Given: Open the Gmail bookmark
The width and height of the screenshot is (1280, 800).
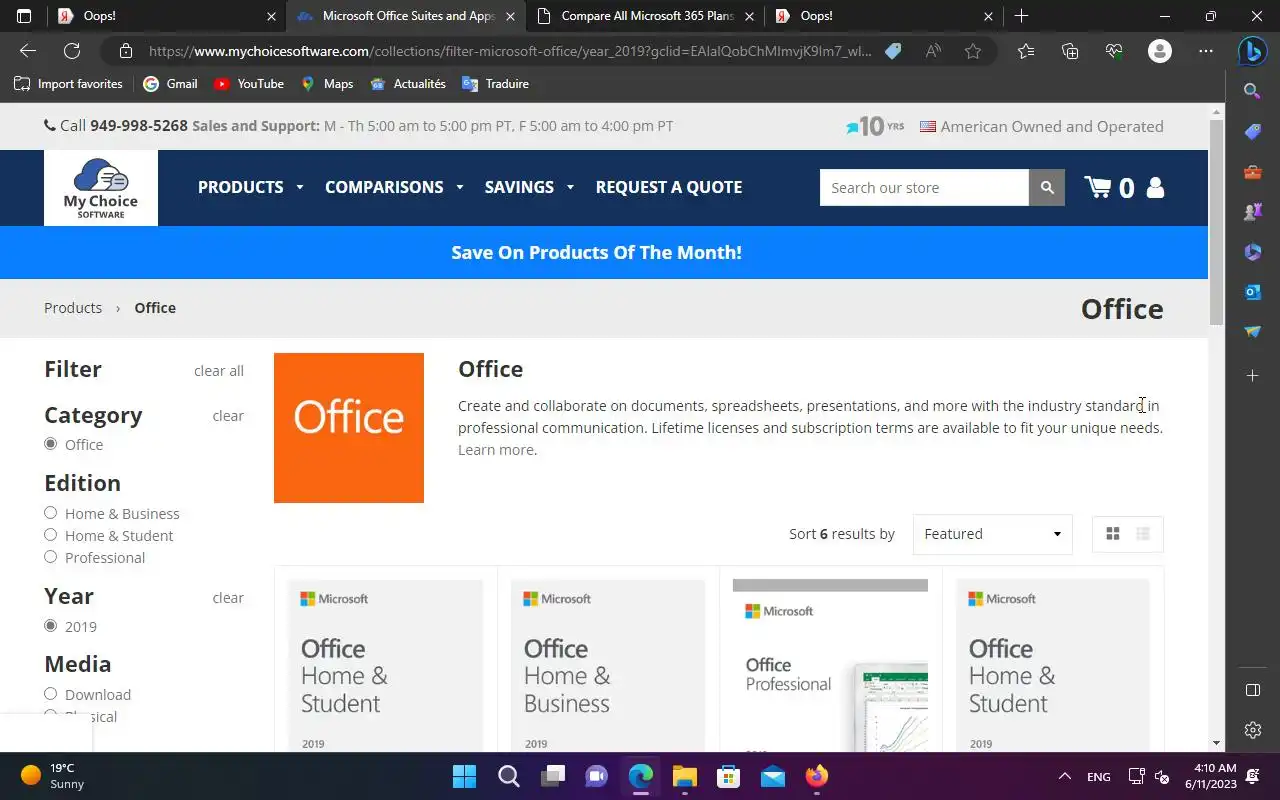Looking at the screenshot, I should coord(170,84).
